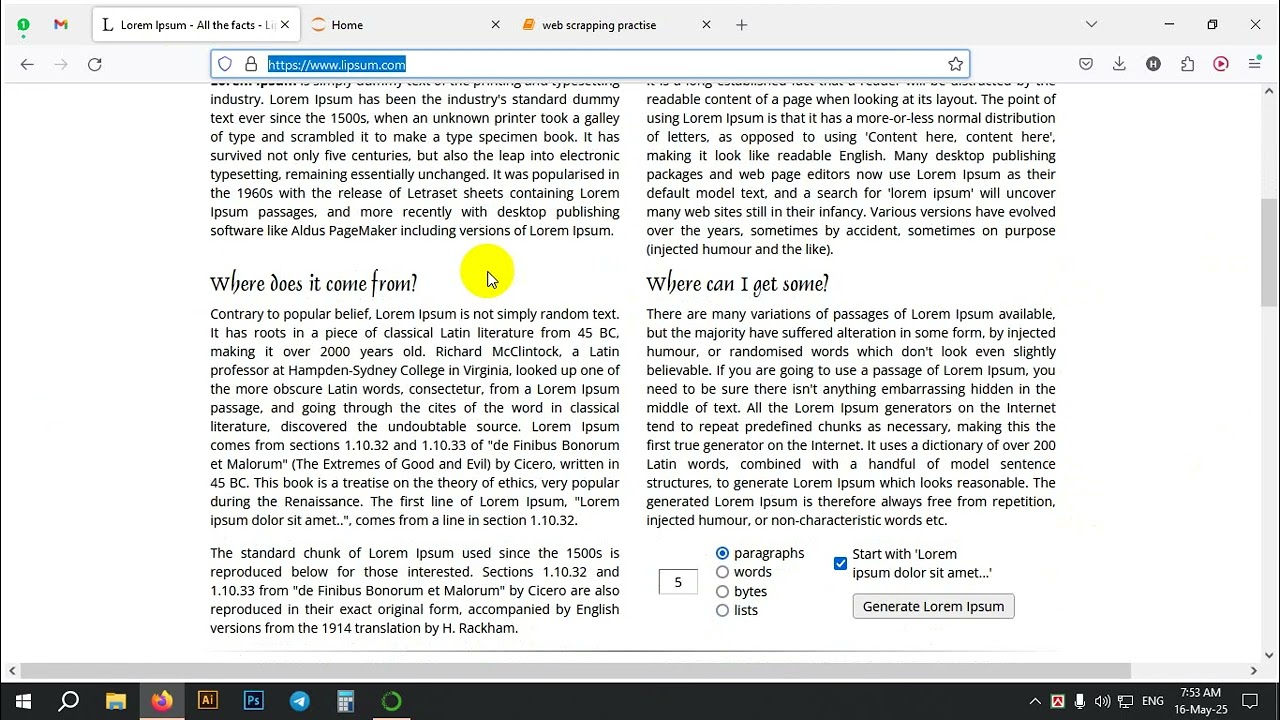1280x720 pixels.
Task: Select the paragraphs radio option
Action: (x=722, y=553)
